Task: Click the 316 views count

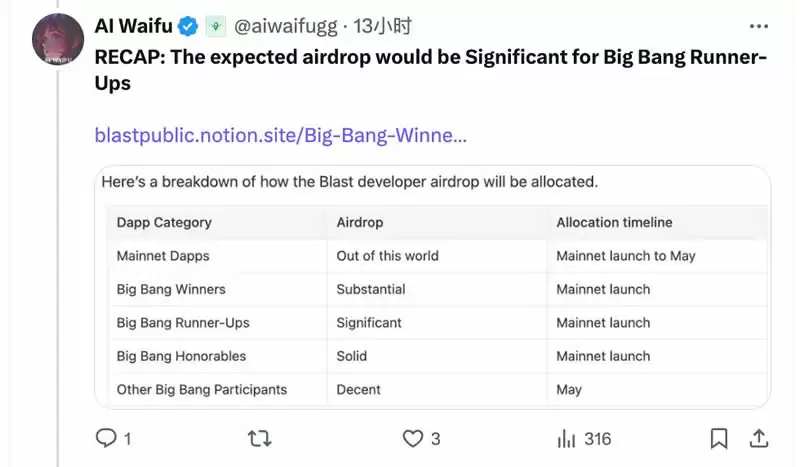Action: point(597,439)
